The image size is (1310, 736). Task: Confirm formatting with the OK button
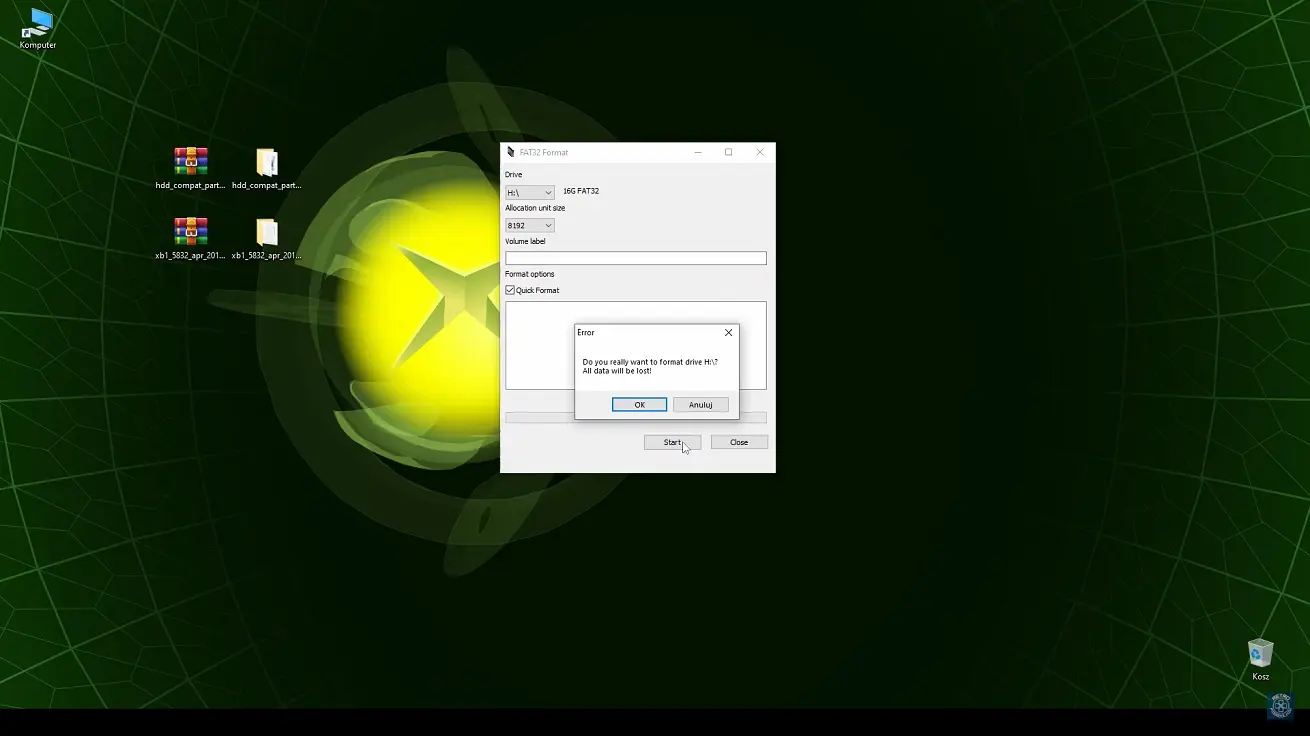[639, 405]
